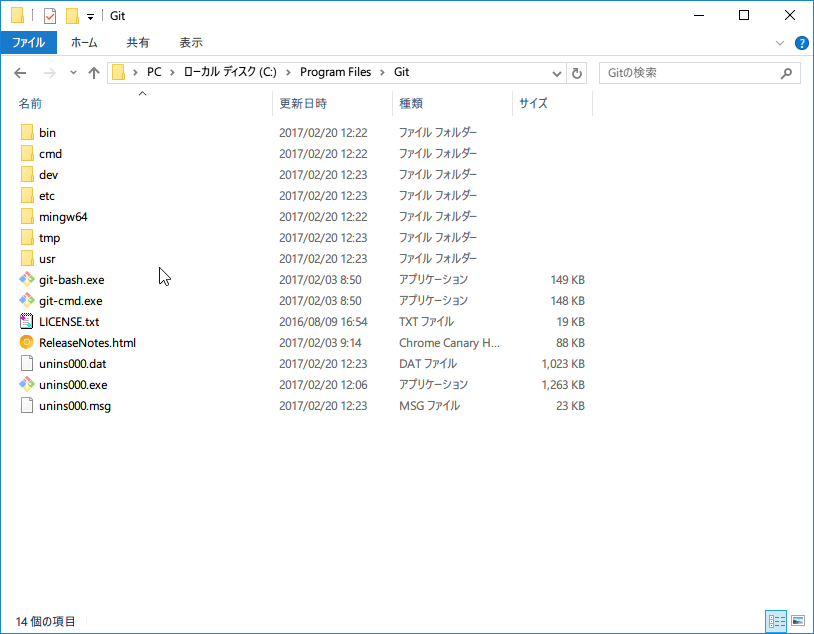Click the bin folder icon
Viewport: 814px width, 634px height.
click(x=27, y=132)
